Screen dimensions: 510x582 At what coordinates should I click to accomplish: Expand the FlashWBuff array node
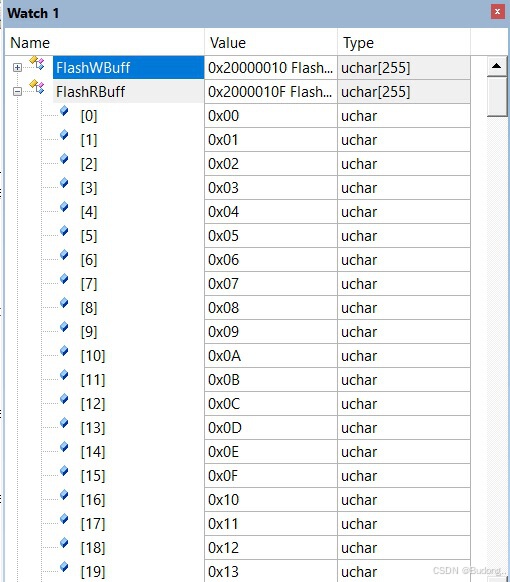pos(17,68)
